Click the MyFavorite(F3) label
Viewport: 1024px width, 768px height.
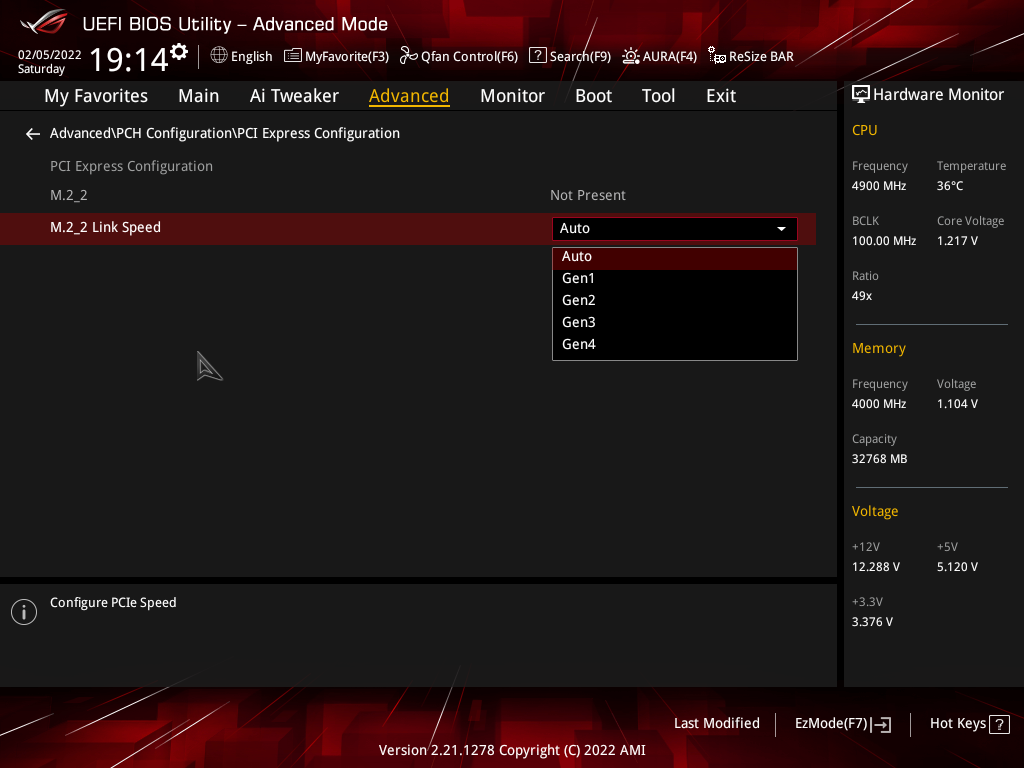[x=347, y=57]
